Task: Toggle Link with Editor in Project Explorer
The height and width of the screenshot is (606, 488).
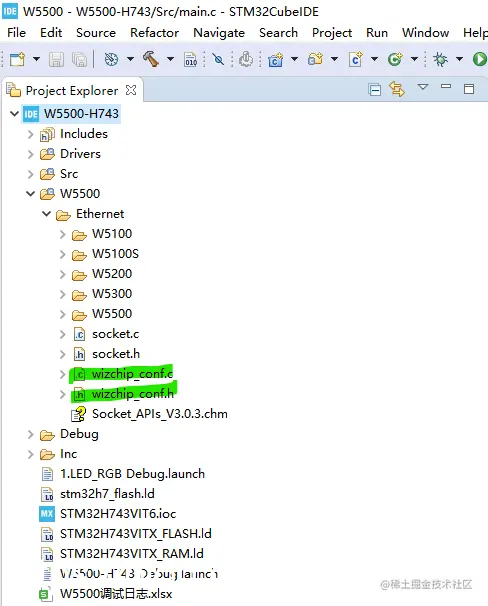Action: (397, 89)
